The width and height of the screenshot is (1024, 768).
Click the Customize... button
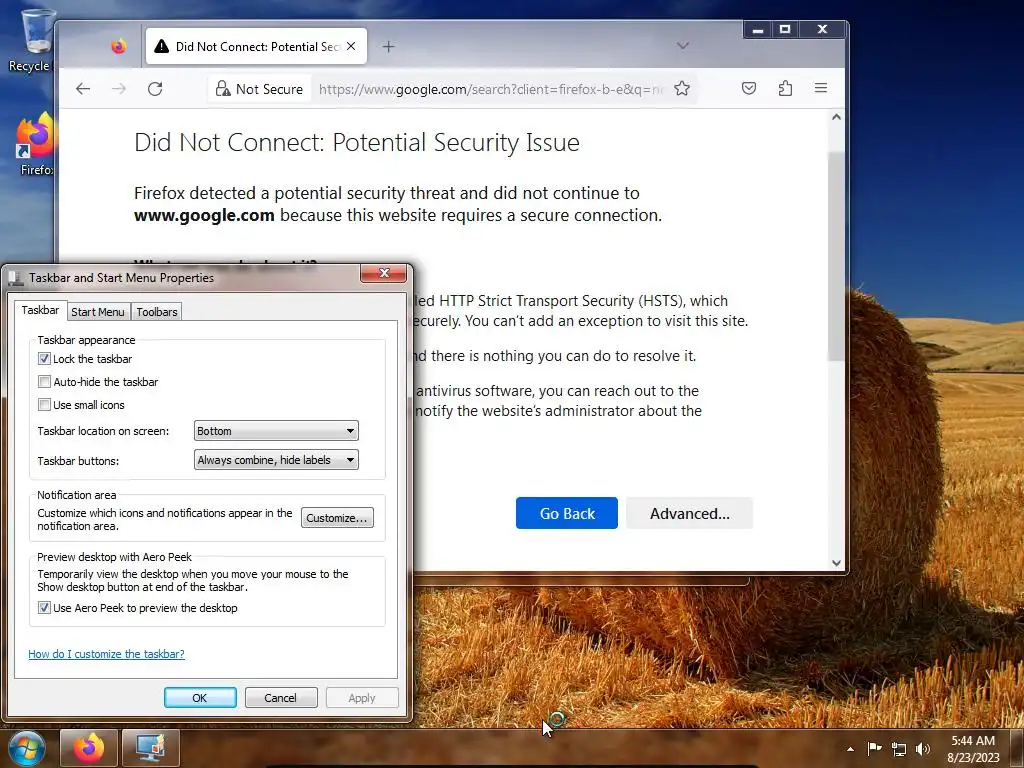337,518
